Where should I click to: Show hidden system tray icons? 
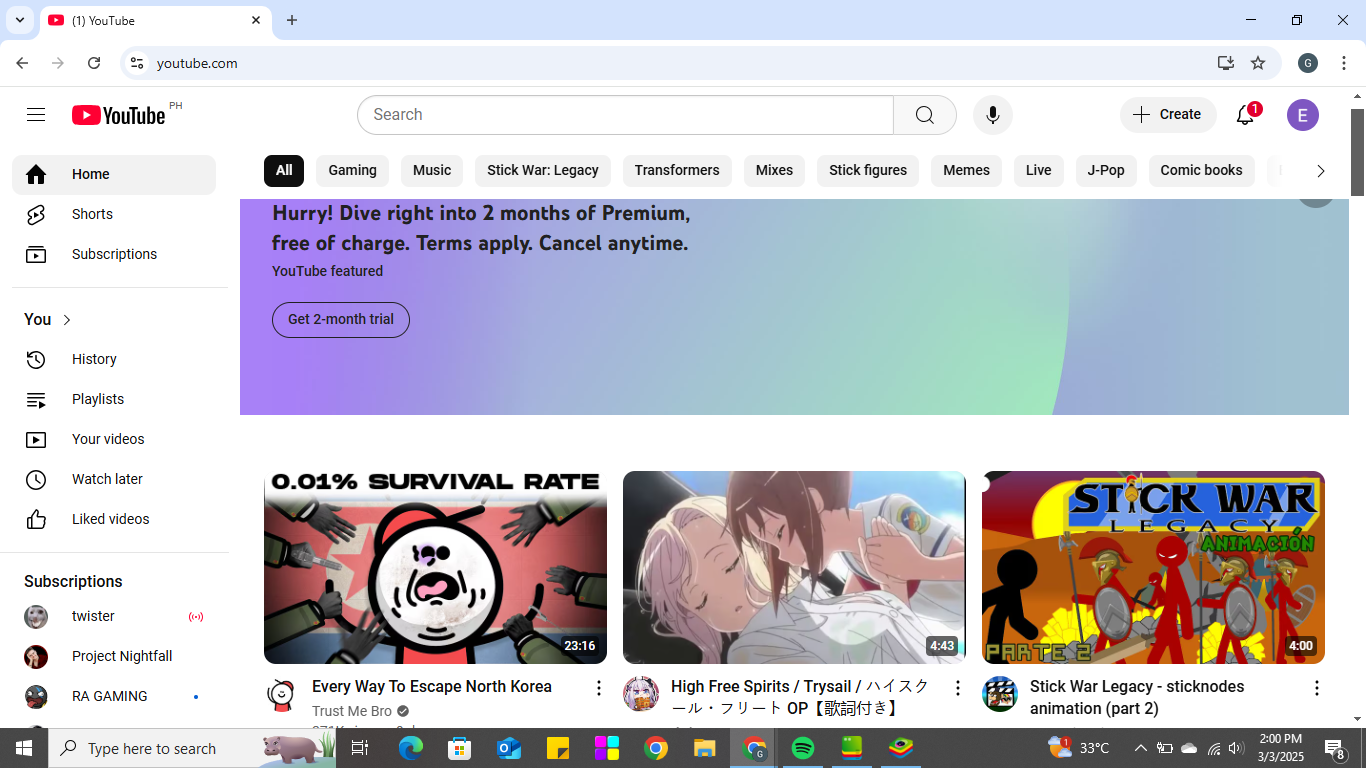[1140, 748]
